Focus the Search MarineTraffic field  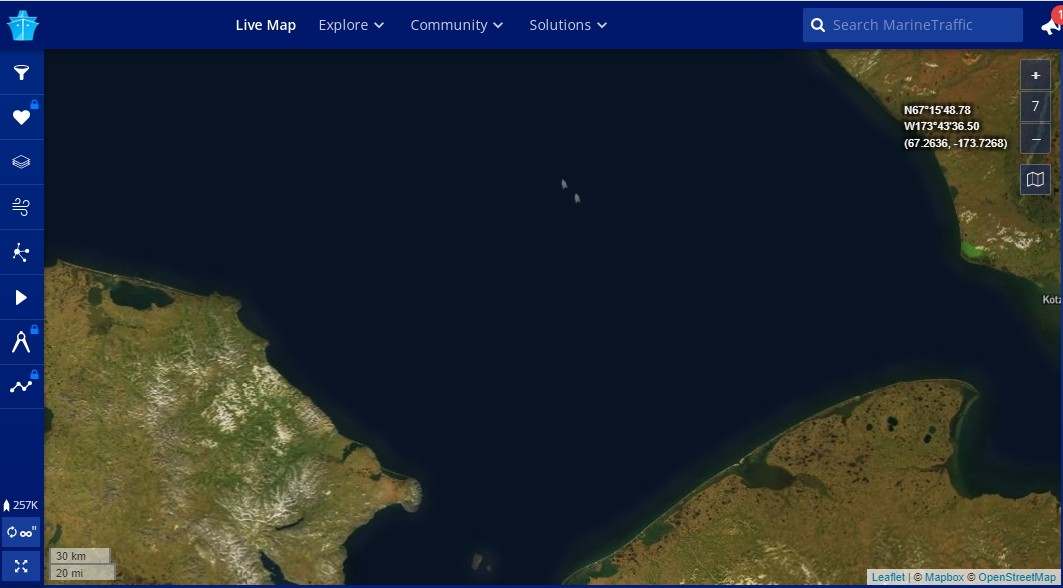pyautogui.click(x=920, y=25)
